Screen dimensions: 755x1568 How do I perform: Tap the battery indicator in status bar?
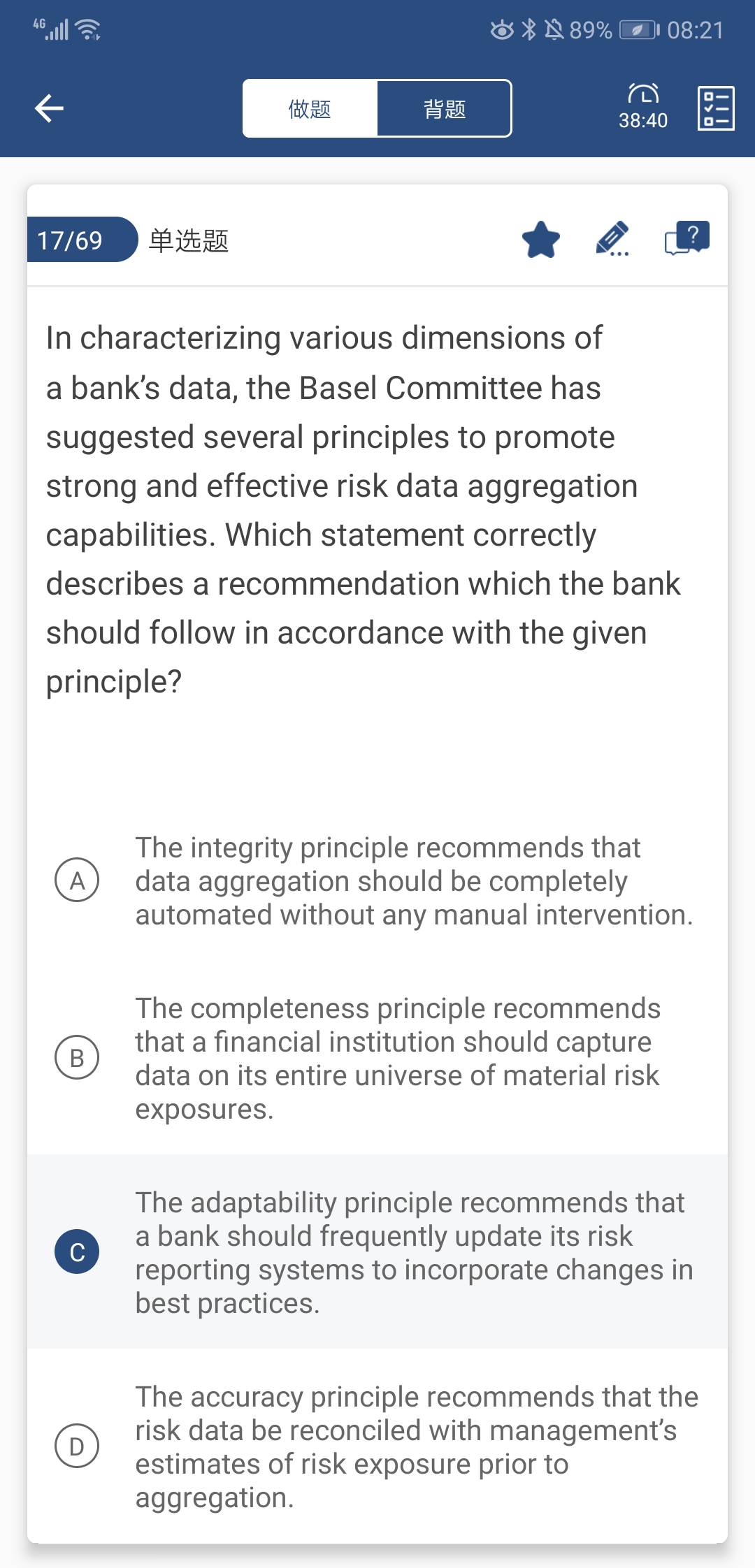(639, 30)
